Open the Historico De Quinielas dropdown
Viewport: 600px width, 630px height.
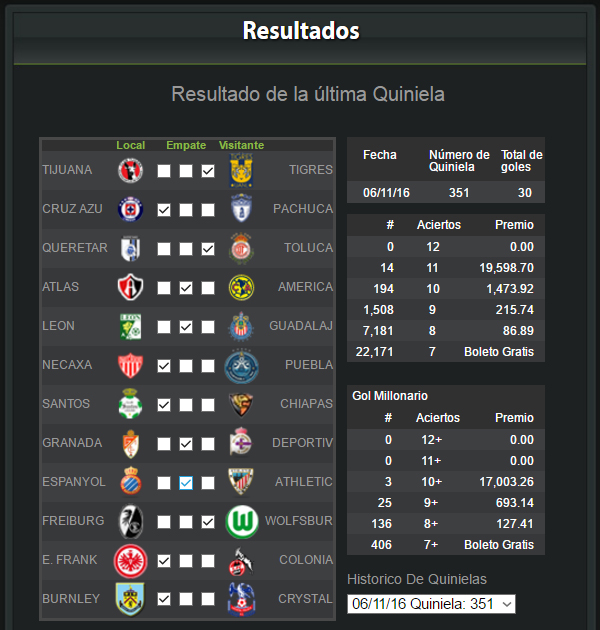click(431, 604)
